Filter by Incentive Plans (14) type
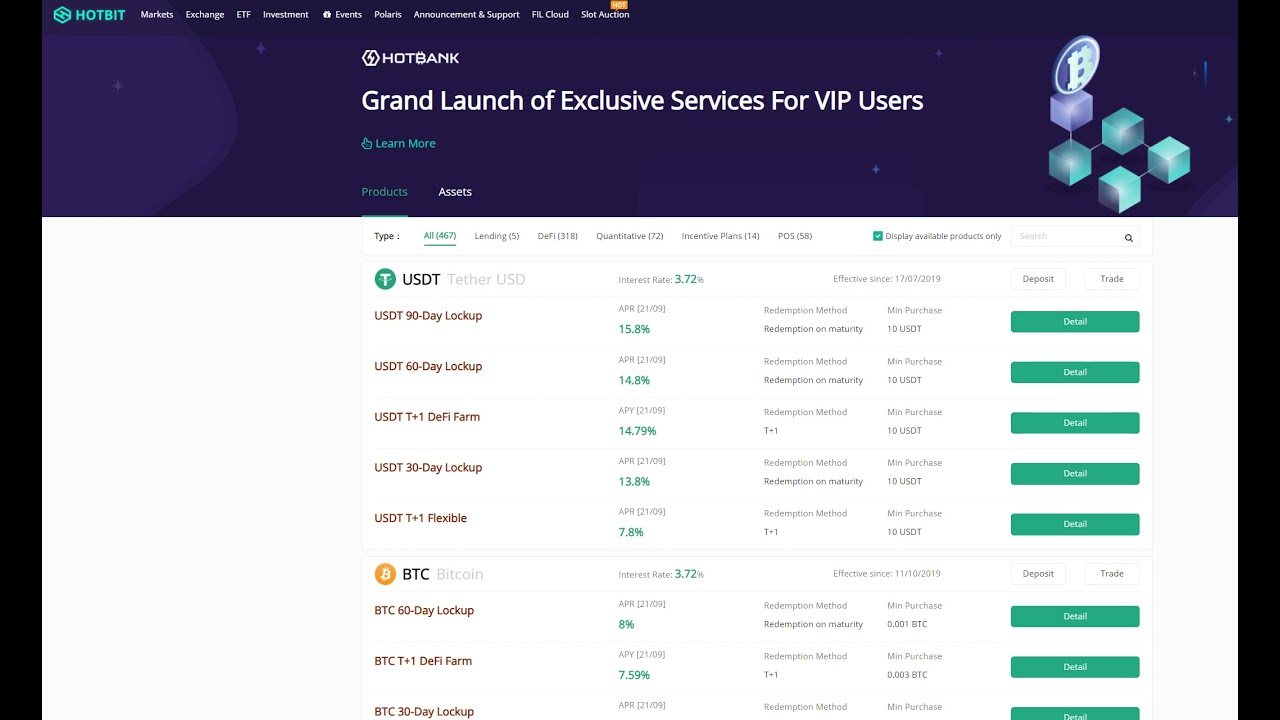The width and height of the screenshot is (1280, 720). [721, 236]
